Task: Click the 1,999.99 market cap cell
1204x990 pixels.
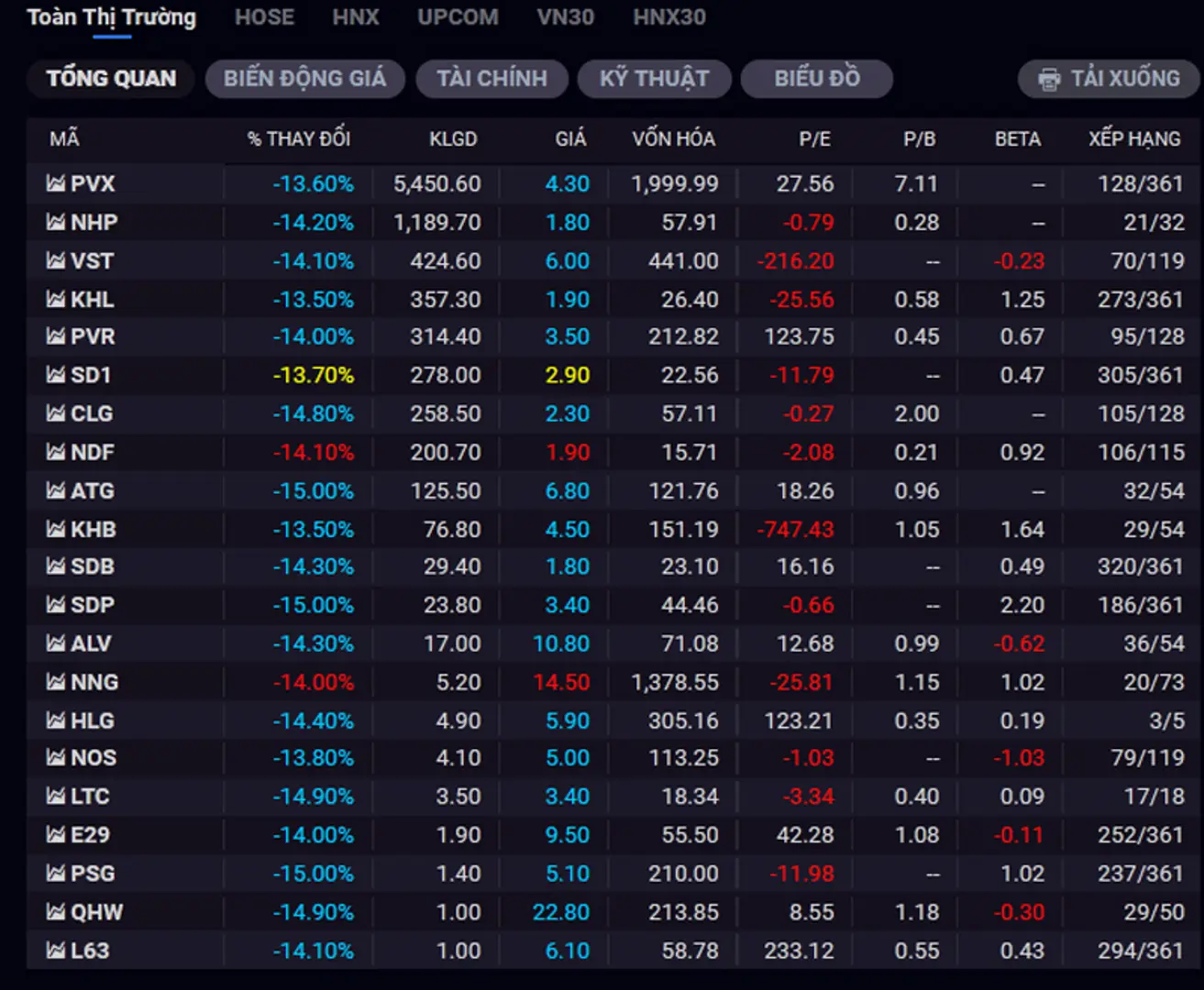Action: pyautogui.click(x=674, y=184)
